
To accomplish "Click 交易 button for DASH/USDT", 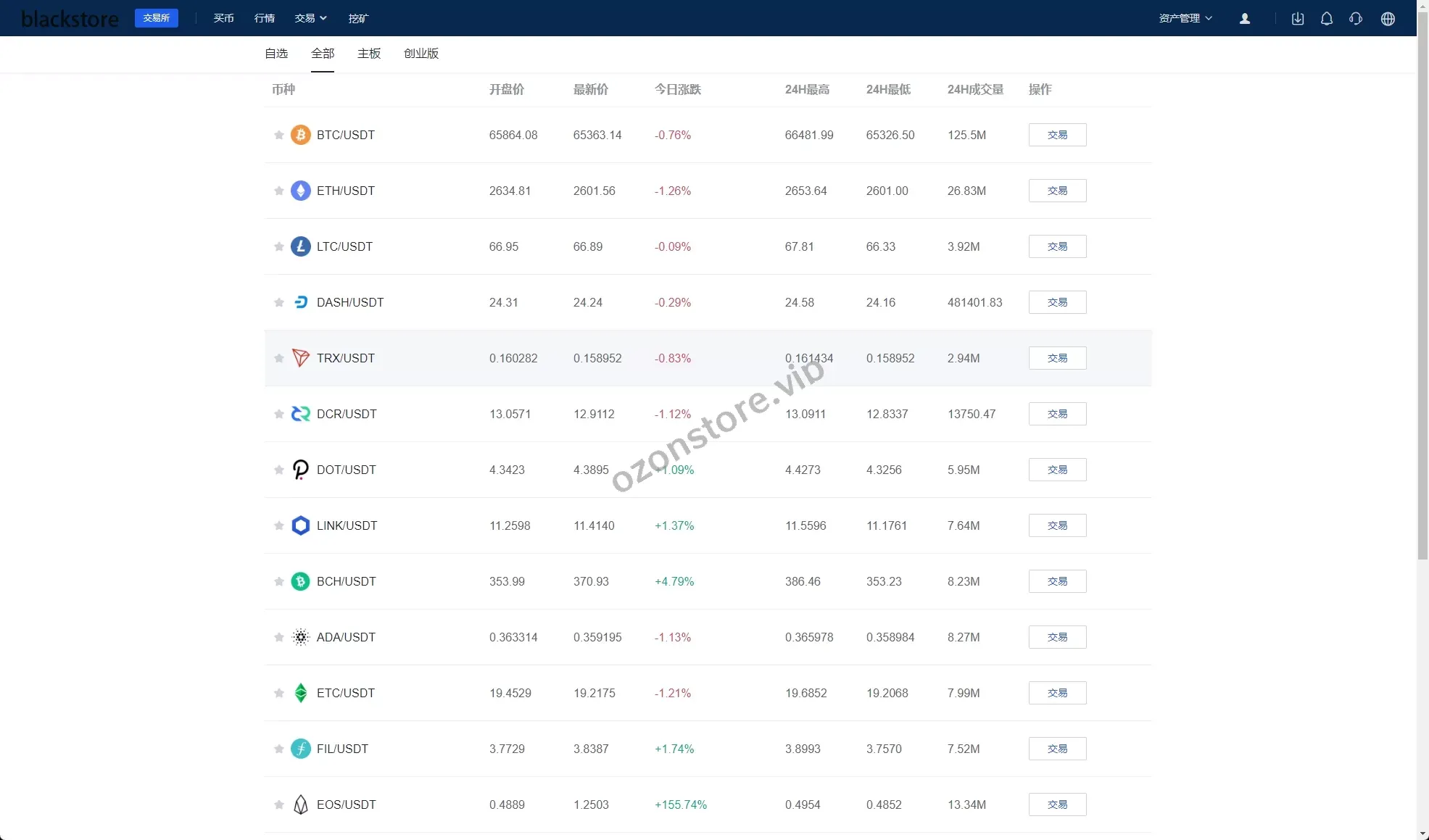I will 1057,302.
